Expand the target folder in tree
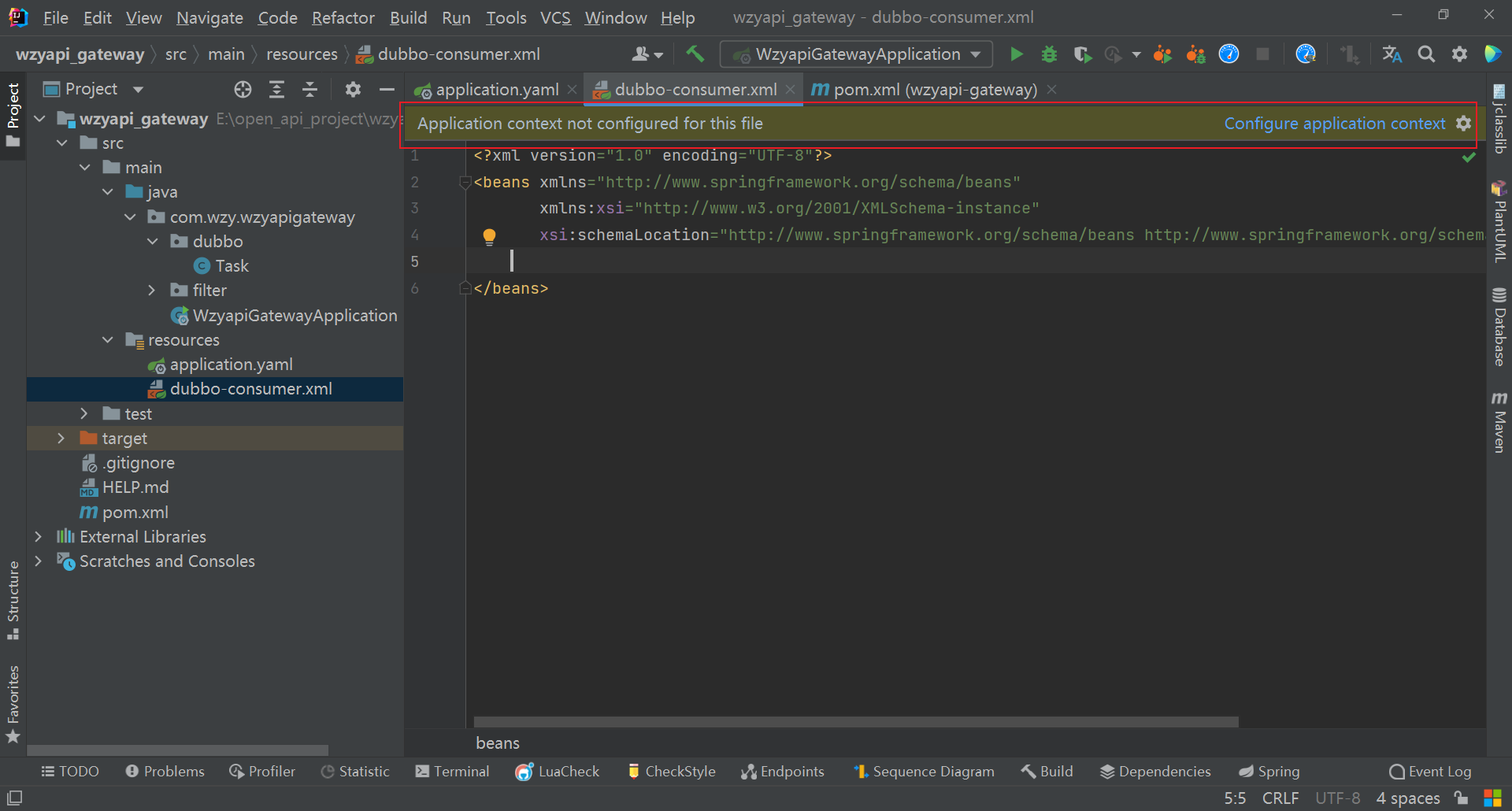Screen dimensions: 1512x811 point(61,439)
